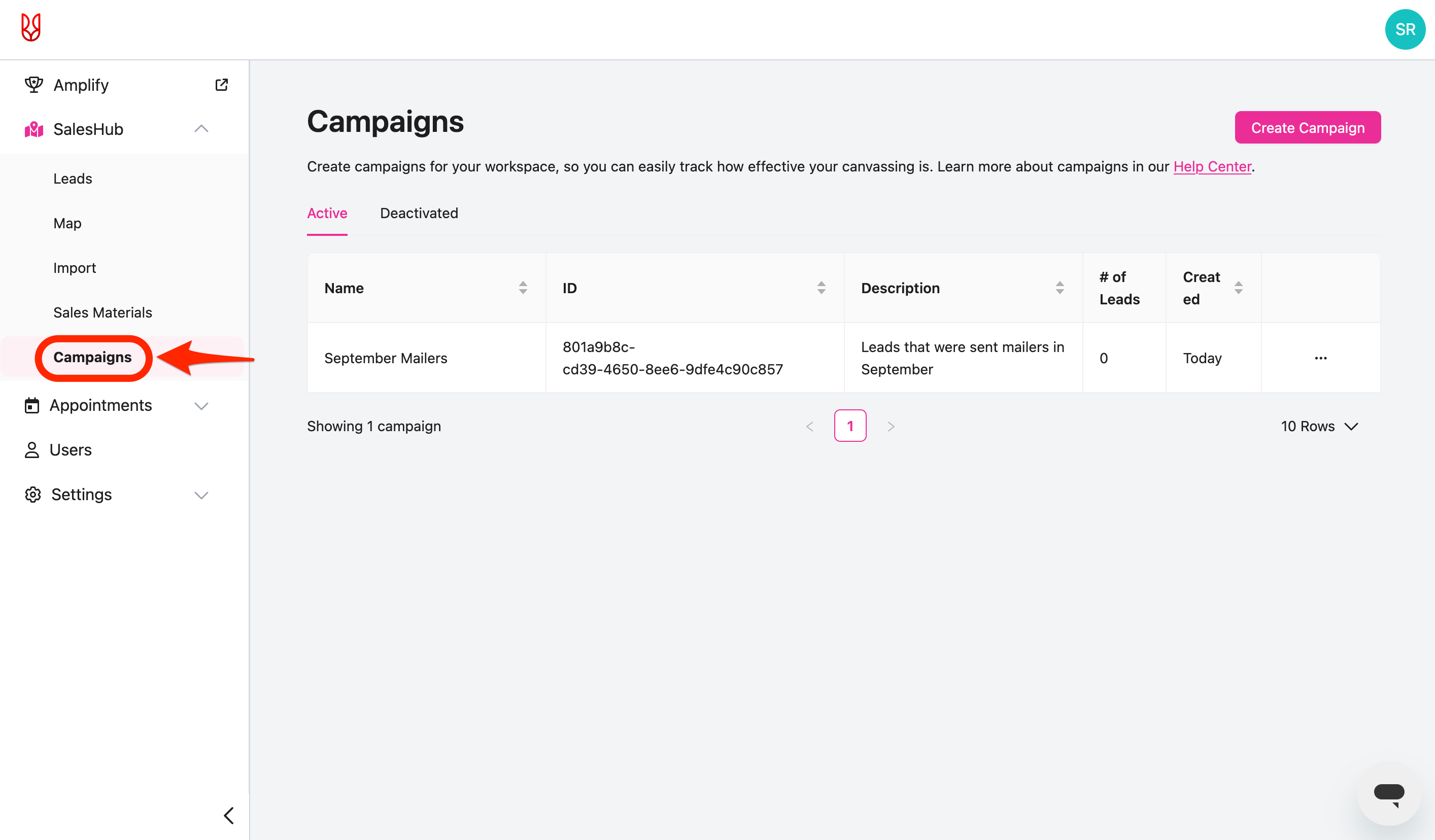Image resolution: width=1435 pixels, height=840 pixels.
Task: Collapse the SalesHub section
Action: 201,129
